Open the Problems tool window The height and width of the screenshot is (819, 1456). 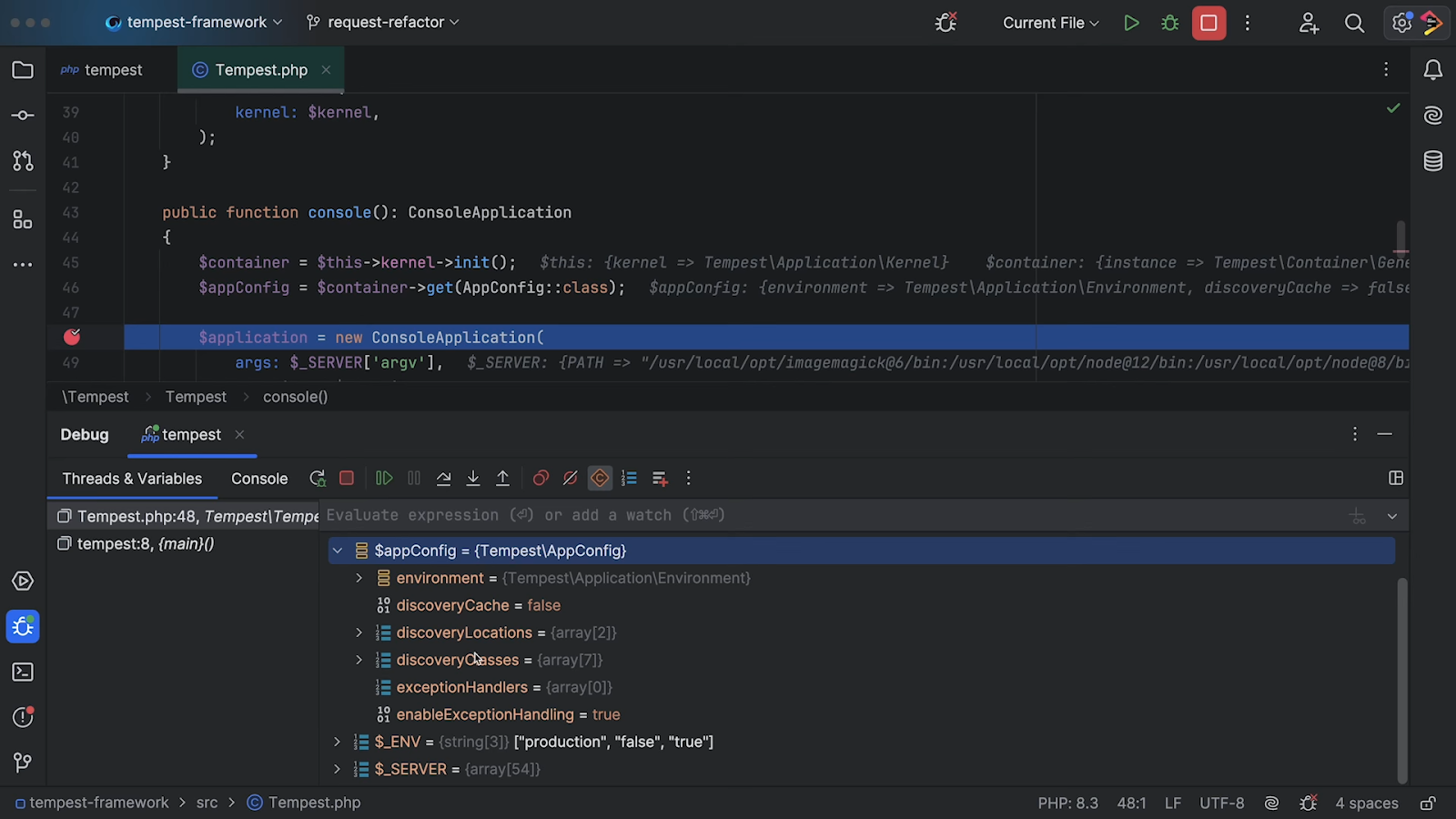(x=23, y=717)
